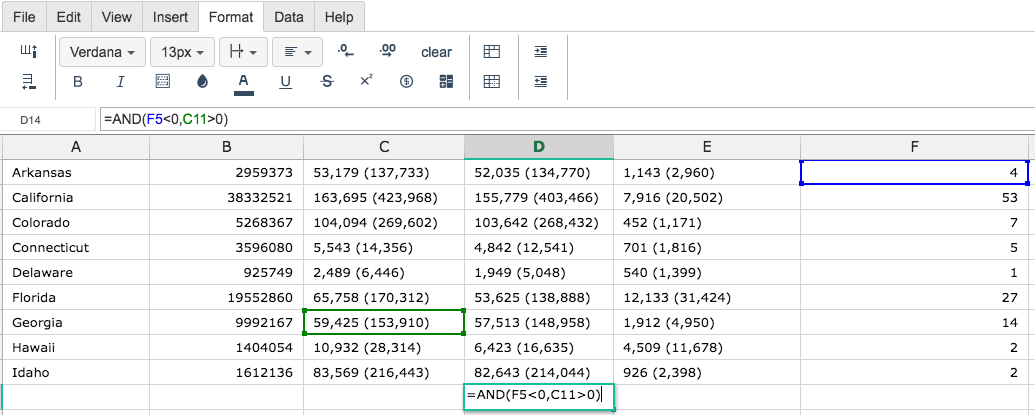Open the Verdana font family dropdown
Image resolution: width=1035 pixels, height=415 pixels.
click(x=102, y=52)
